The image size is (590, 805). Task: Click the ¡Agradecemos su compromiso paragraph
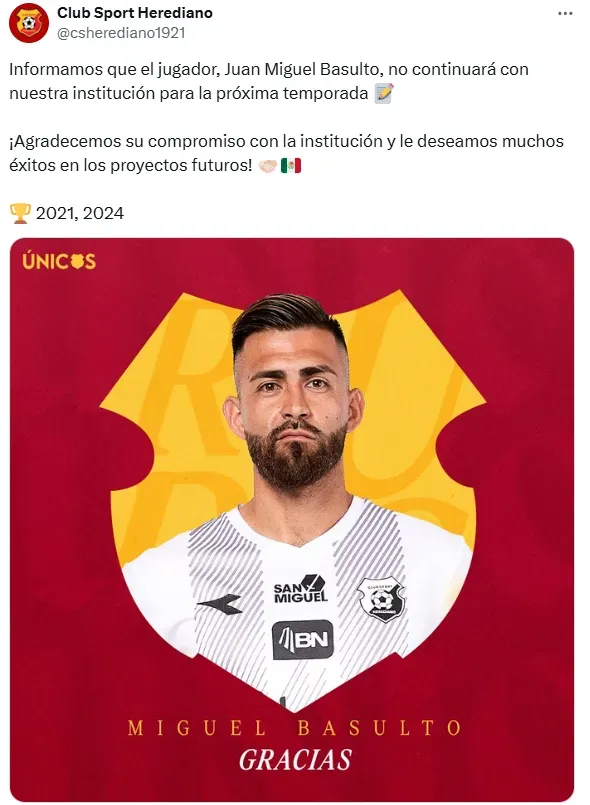pos(286,153)
